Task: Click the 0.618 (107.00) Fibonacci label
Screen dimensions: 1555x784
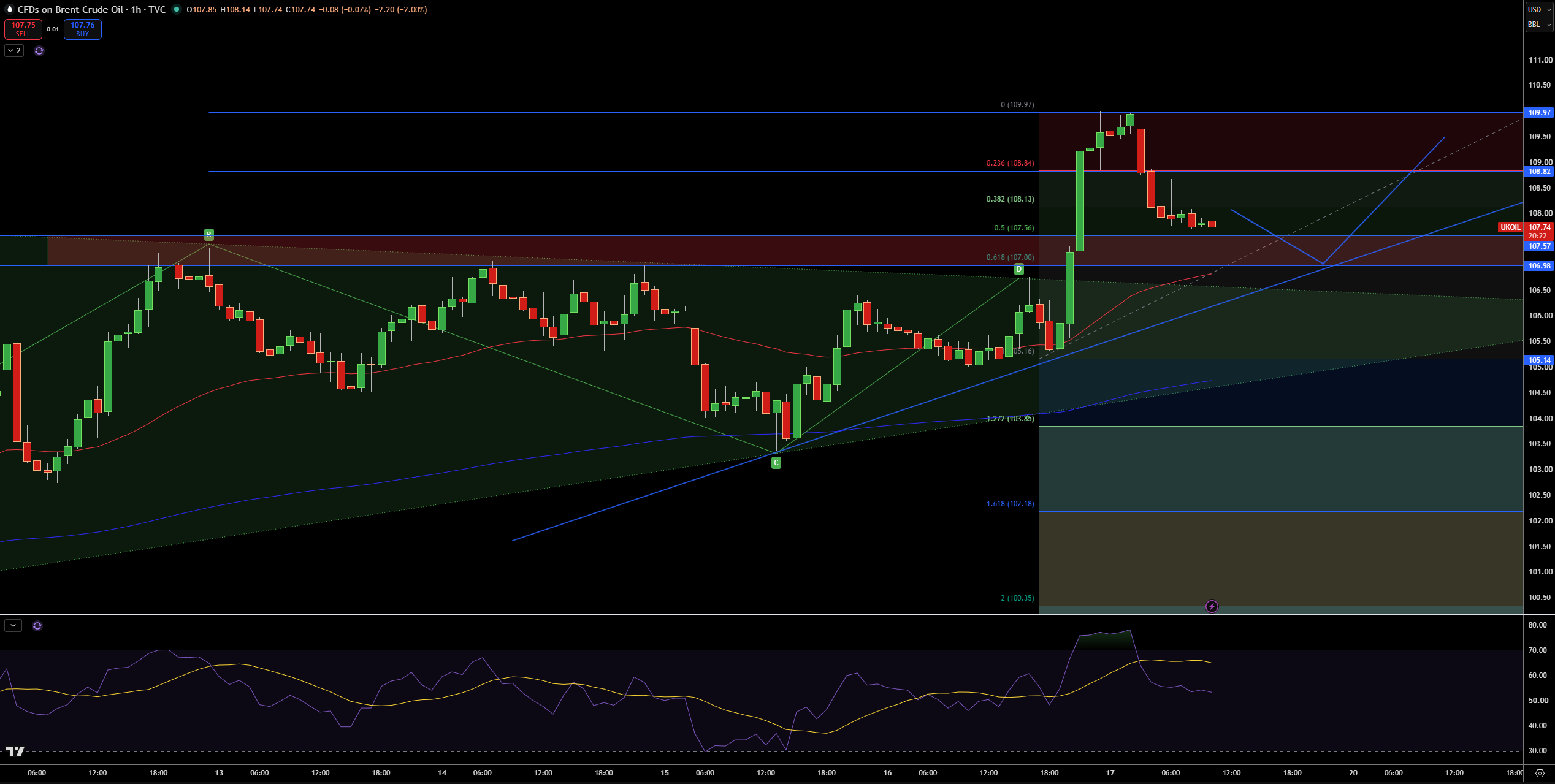Action: (x=1010, y=257)
